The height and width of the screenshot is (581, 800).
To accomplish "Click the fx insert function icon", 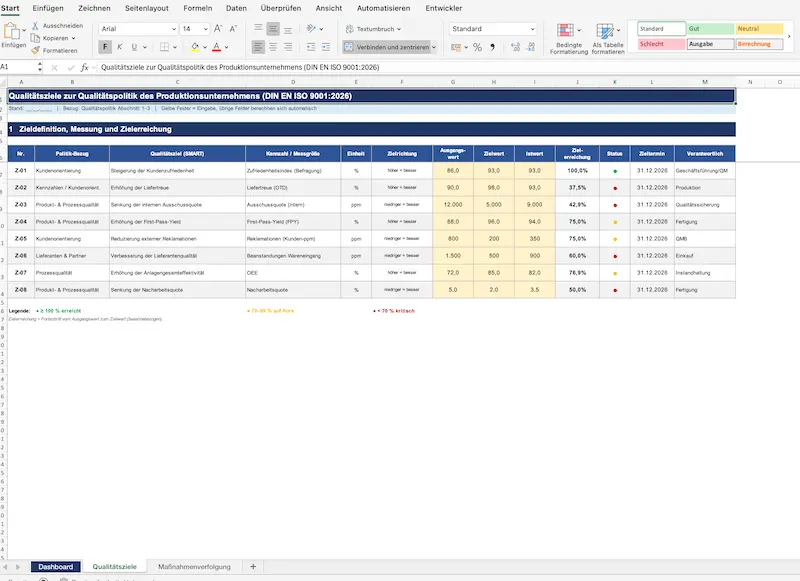I will [x=85, y=67].
